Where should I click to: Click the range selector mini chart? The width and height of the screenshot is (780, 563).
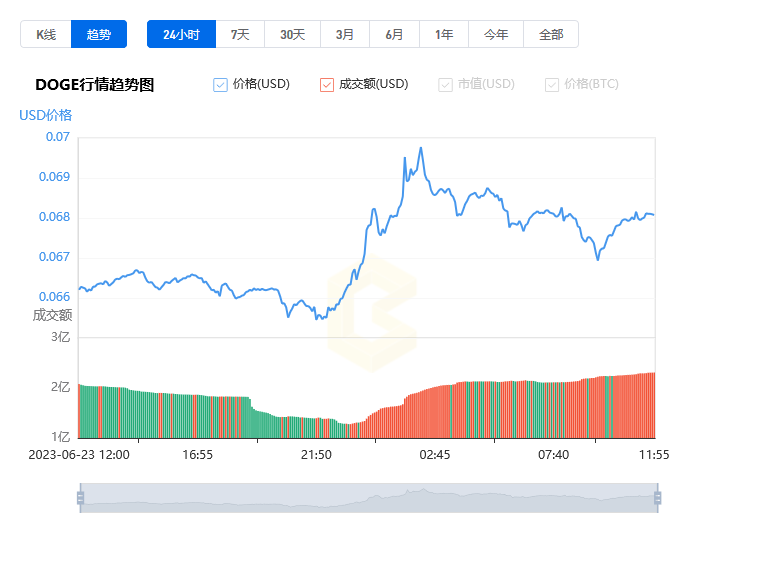368,498
